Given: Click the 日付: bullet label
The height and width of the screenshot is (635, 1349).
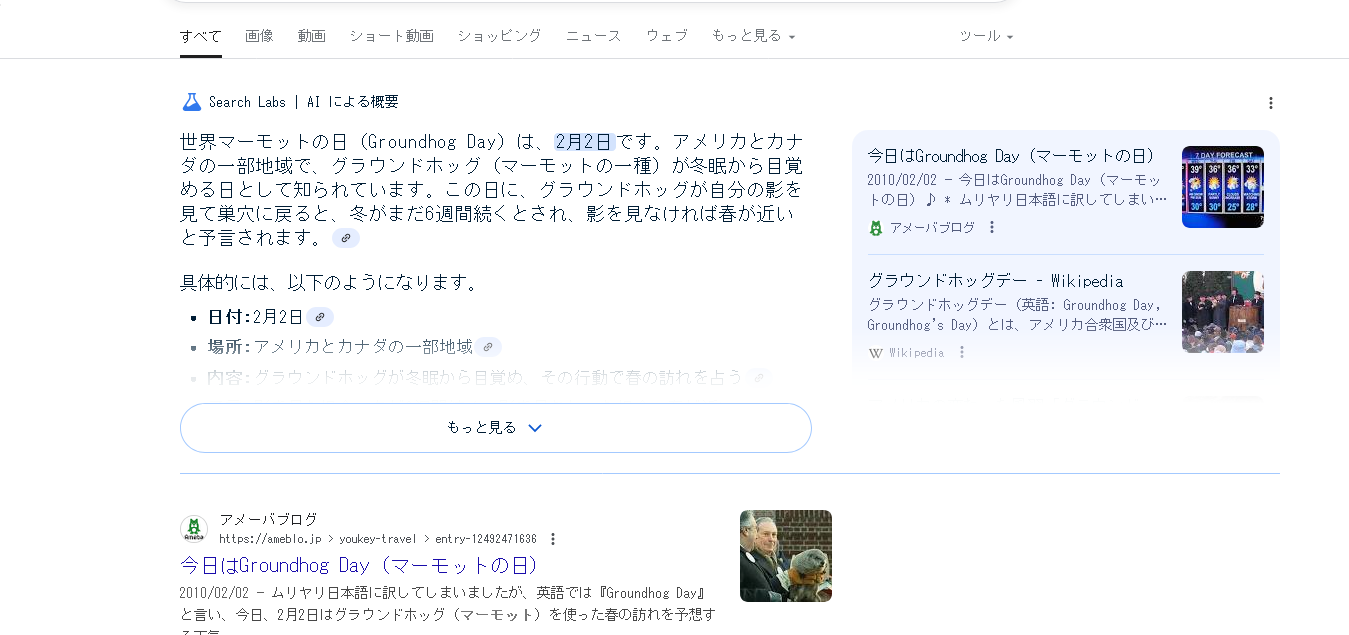Looking at the screenshot, I should [230, 317].
